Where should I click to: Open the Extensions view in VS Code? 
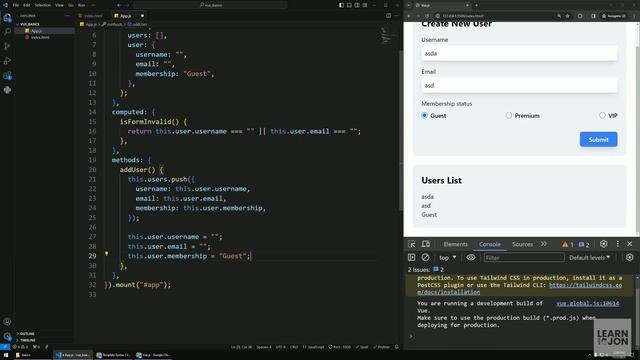(x=7, y=76)
